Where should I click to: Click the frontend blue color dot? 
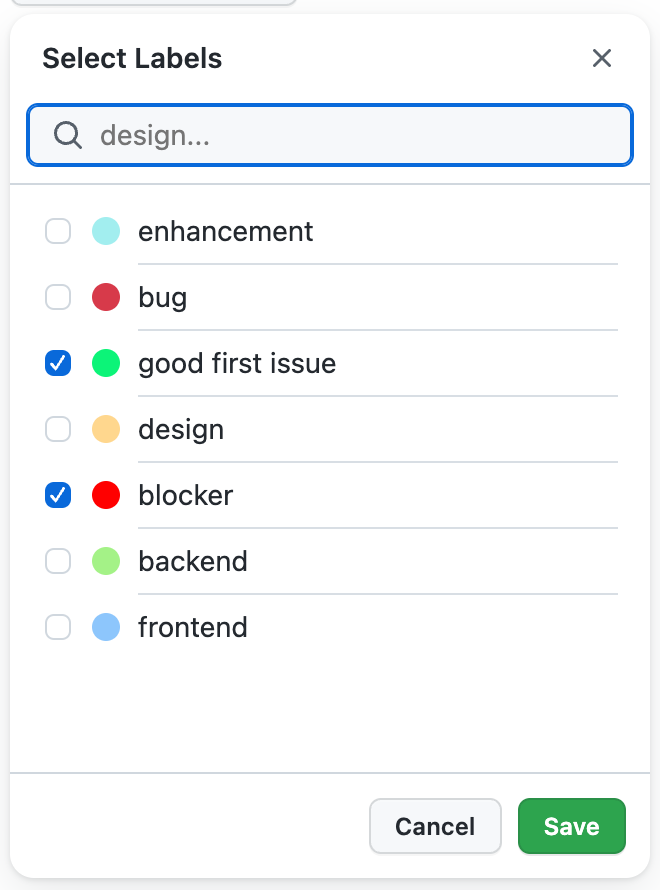pyautogui.click(x=106, y=628)
